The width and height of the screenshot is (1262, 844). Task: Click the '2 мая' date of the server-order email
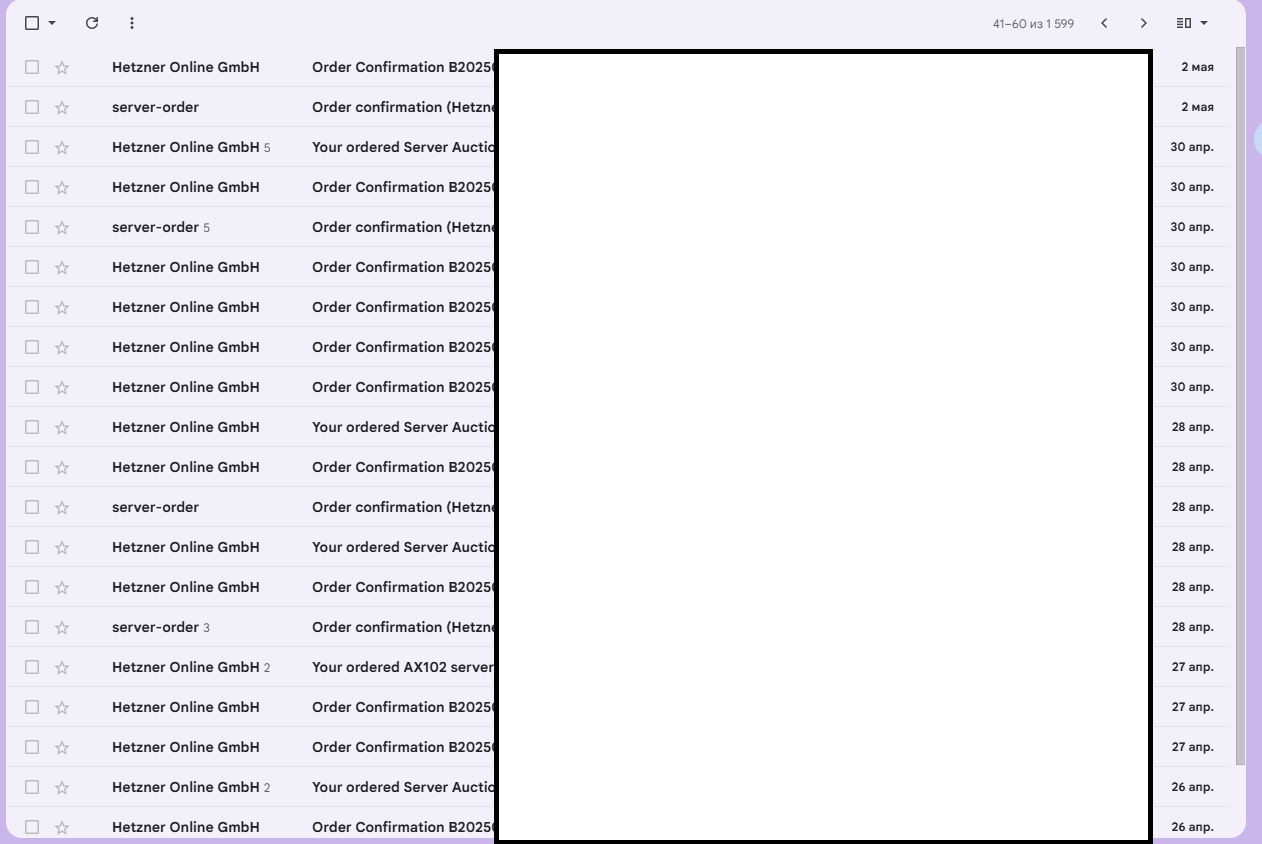(x=1197, y=107)
